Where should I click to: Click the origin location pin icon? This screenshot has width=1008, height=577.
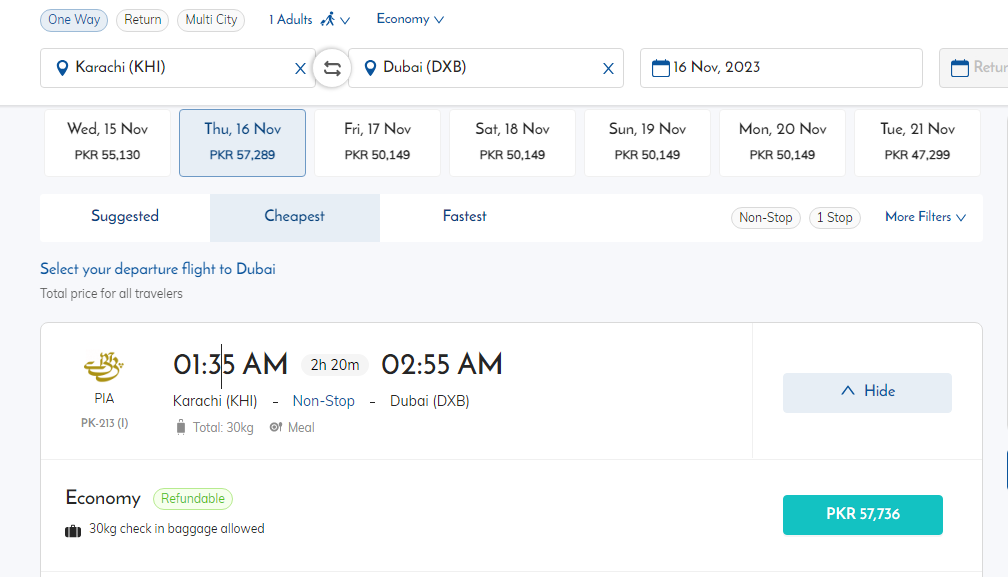pyautogui.click(x=62, y=68)
